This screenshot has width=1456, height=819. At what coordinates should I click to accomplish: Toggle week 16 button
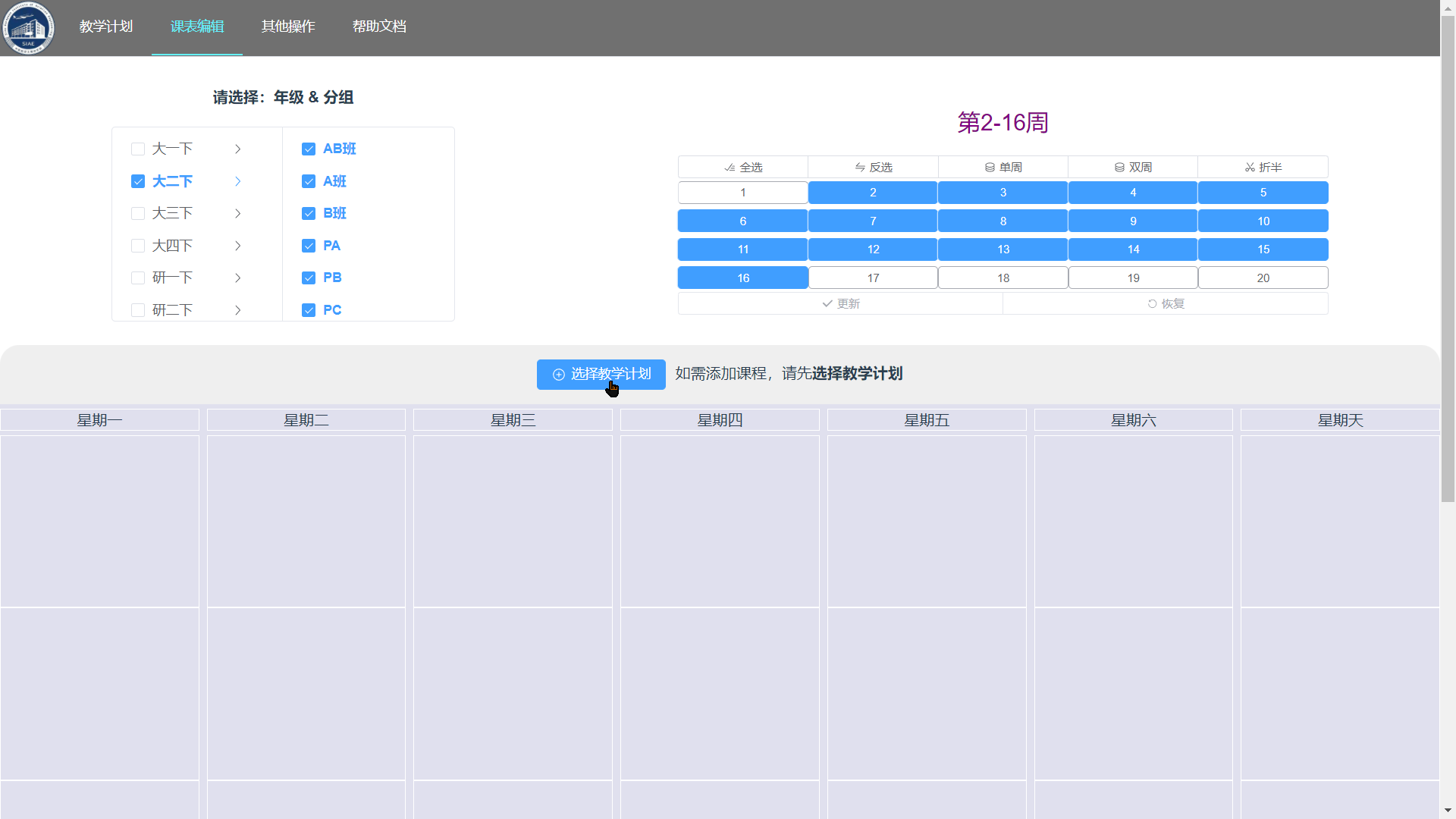click(x=743, y=278)
